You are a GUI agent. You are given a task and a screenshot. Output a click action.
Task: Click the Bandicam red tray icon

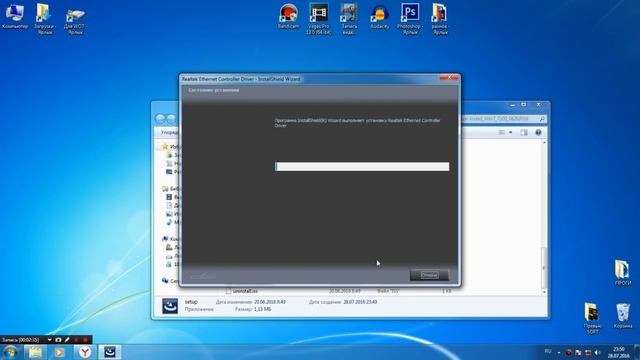[x=569, y=352]
